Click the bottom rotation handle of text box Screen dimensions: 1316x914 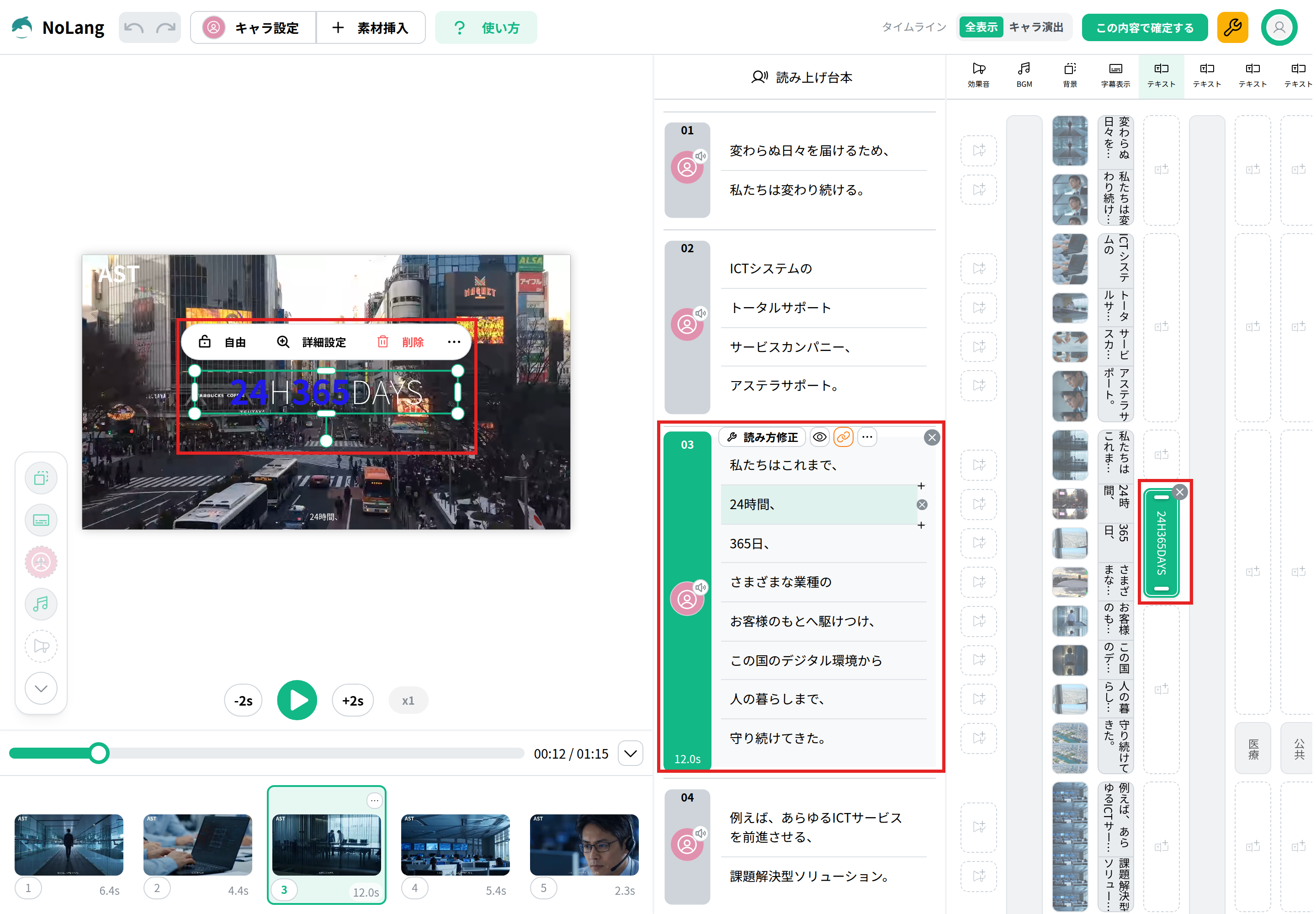(x=326, y=441)
